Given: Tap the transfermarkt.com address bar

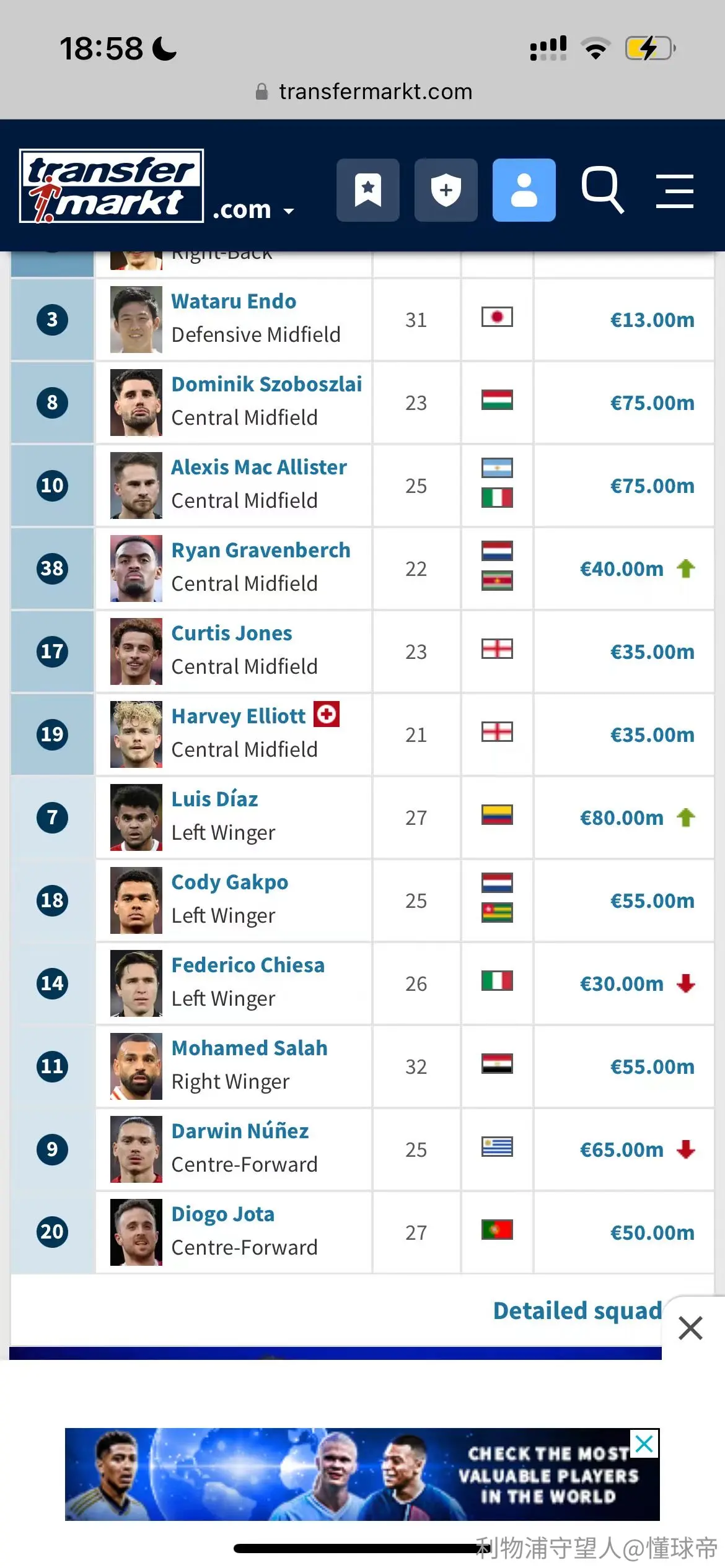Looking at the screenshot, I should coord(364,92).
